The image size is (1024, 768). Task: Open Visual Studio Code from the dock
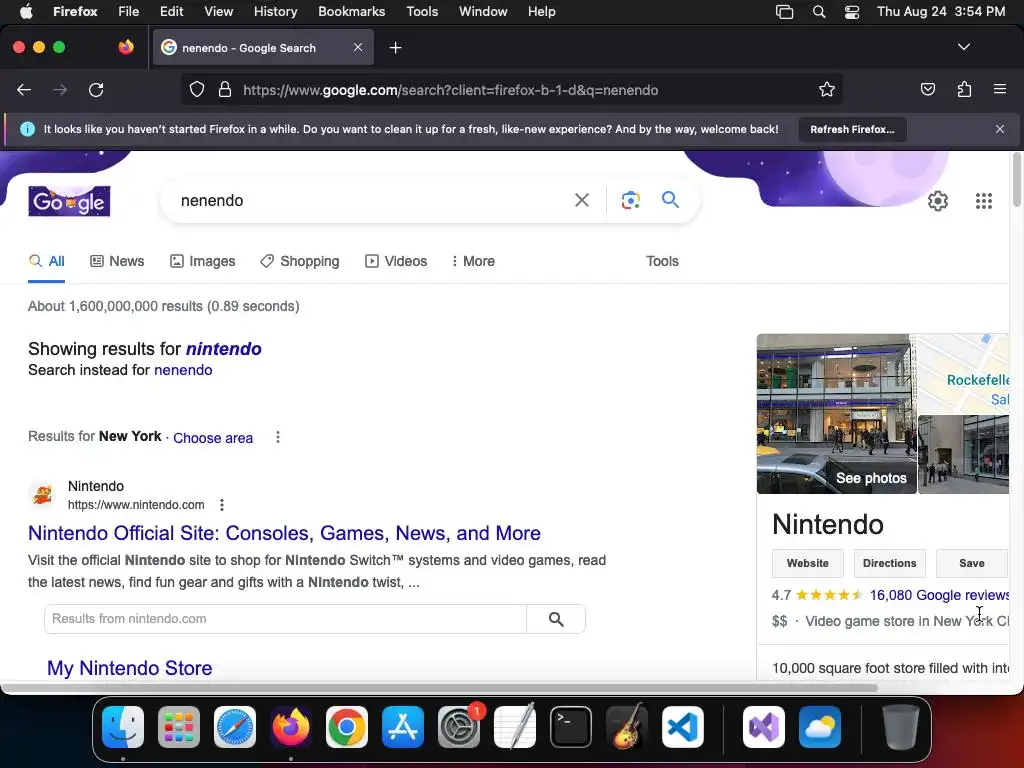683,727
